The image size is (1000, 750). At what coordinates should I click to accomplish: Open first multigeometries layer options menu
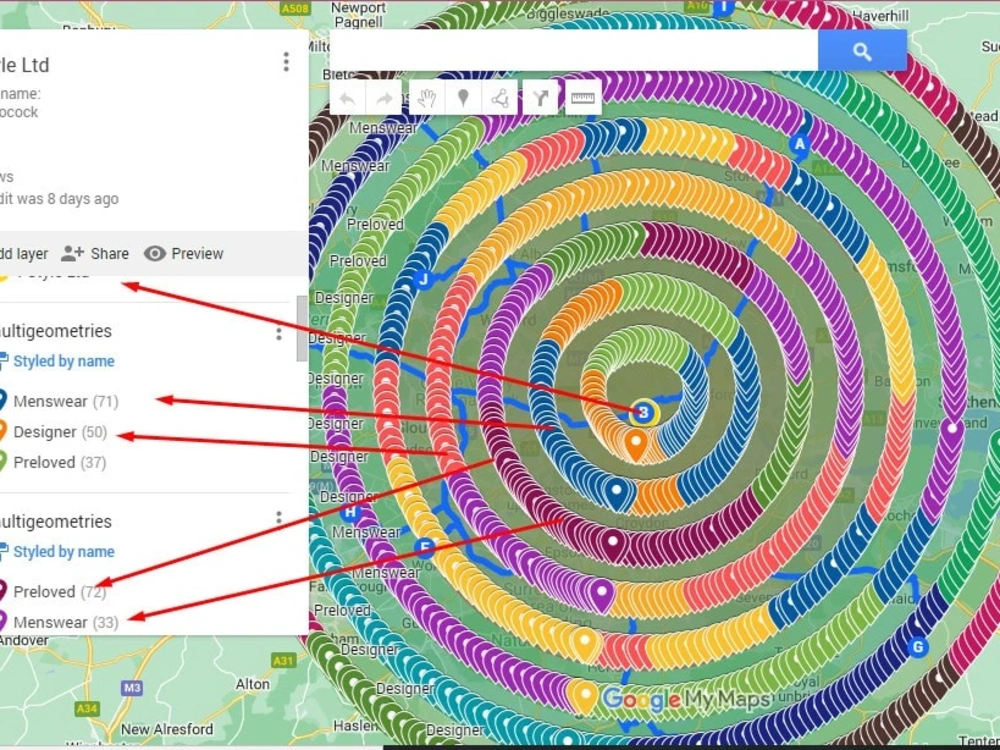coord(279,334)
